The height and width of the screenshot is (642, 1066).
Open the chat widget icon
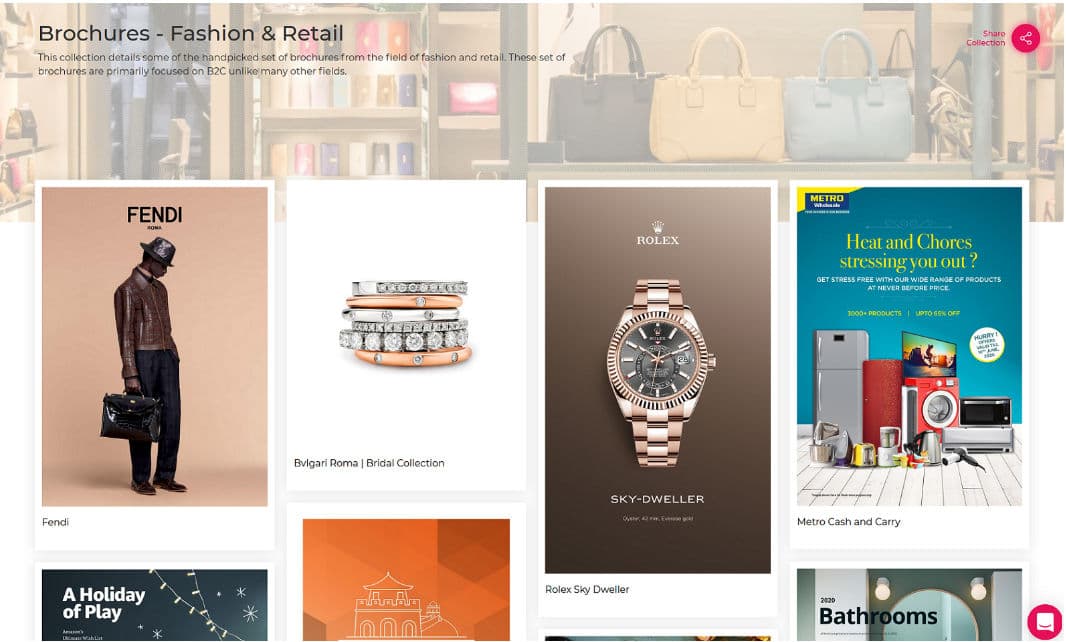click(x=1045, y=620)
